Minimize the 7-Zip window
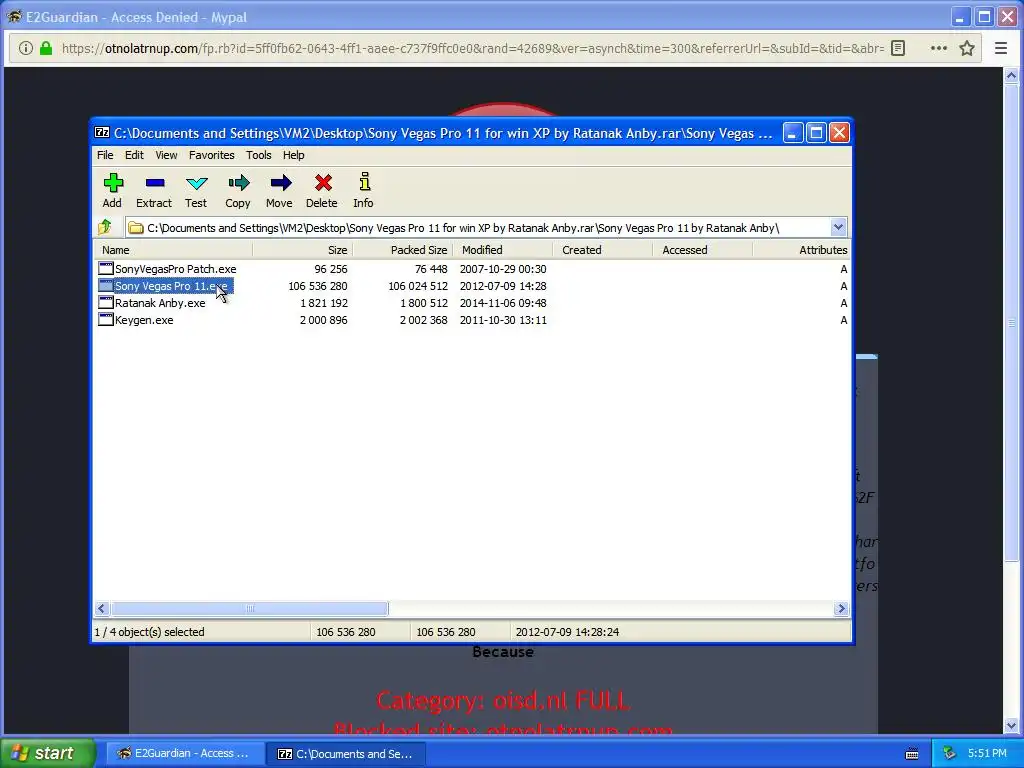 [x=792, y=133]
